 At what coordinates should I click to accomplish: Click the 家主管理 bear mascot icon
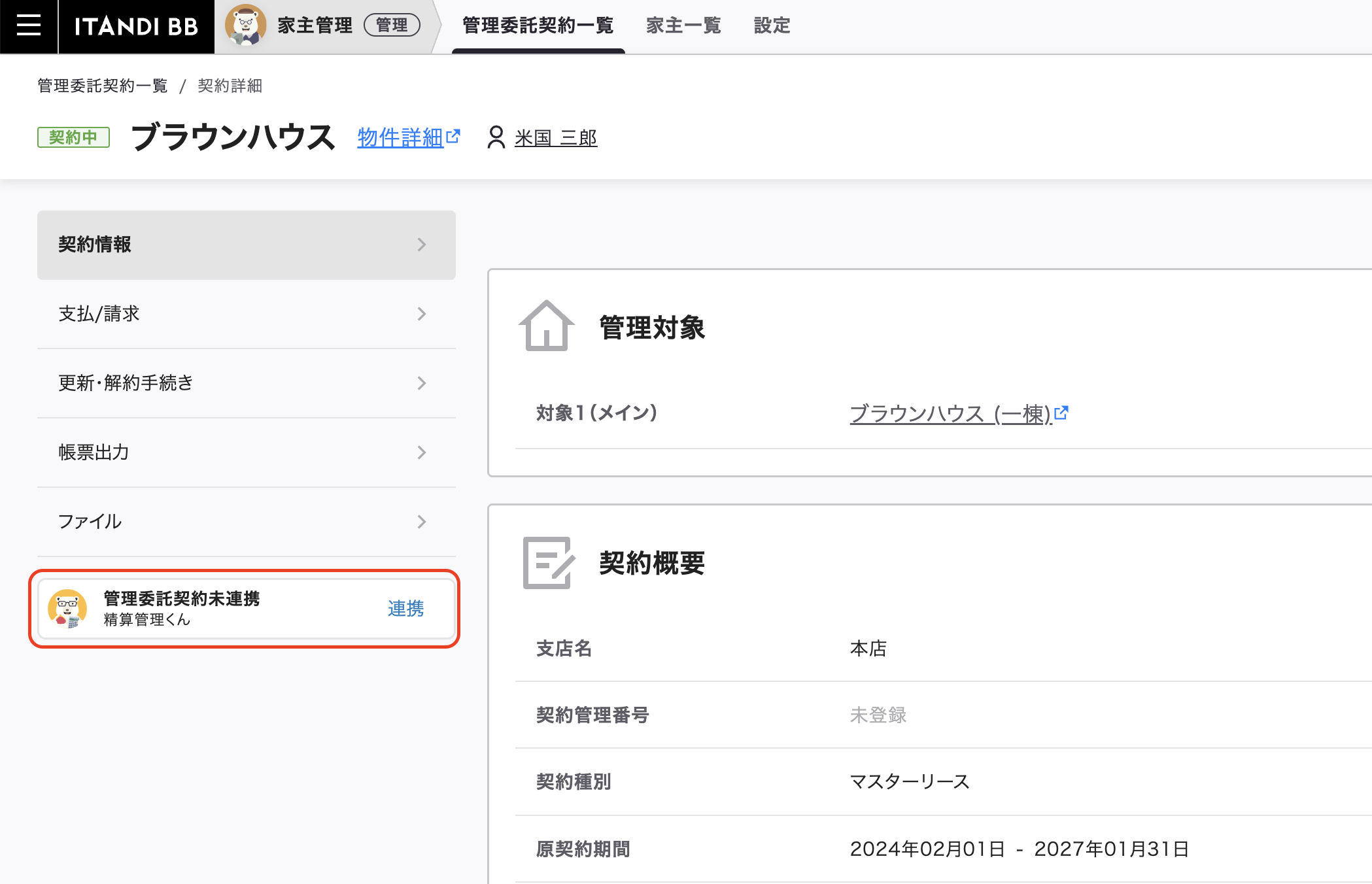245,25
